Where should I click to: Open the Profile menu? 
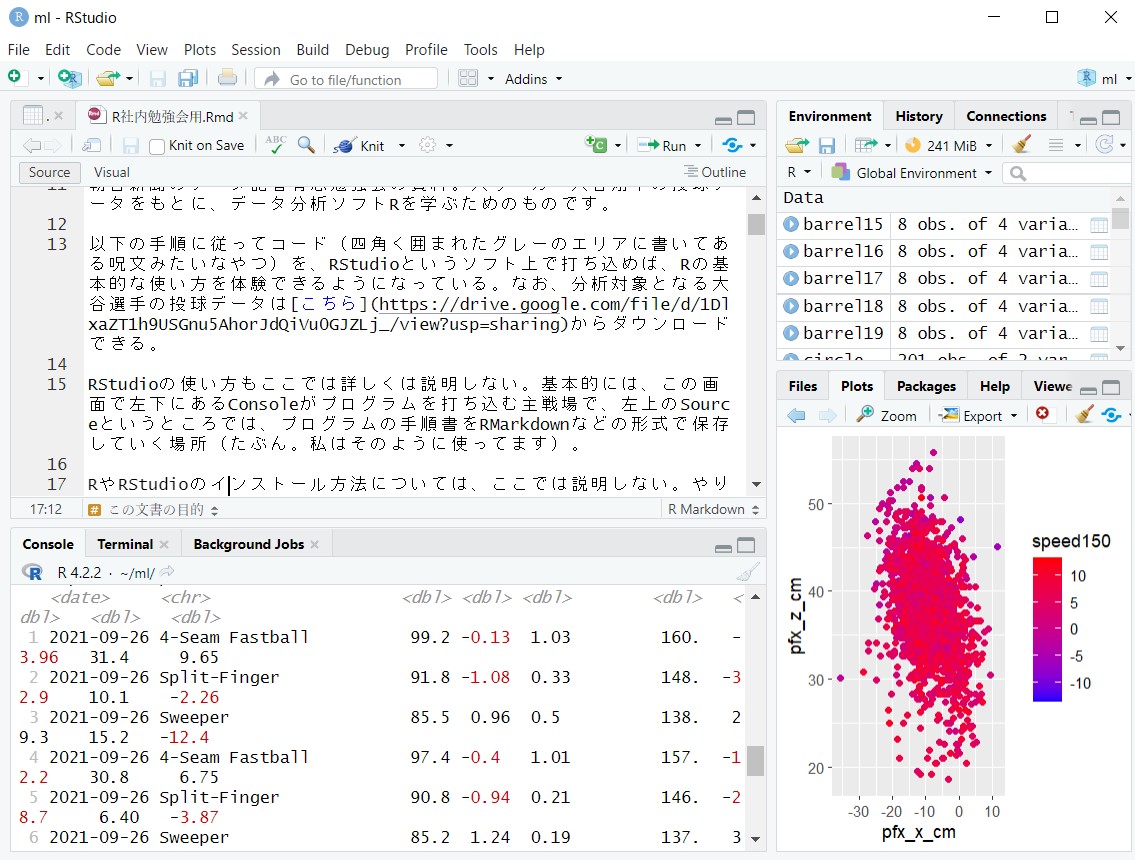pyautogui.click(x=426, y=50)
